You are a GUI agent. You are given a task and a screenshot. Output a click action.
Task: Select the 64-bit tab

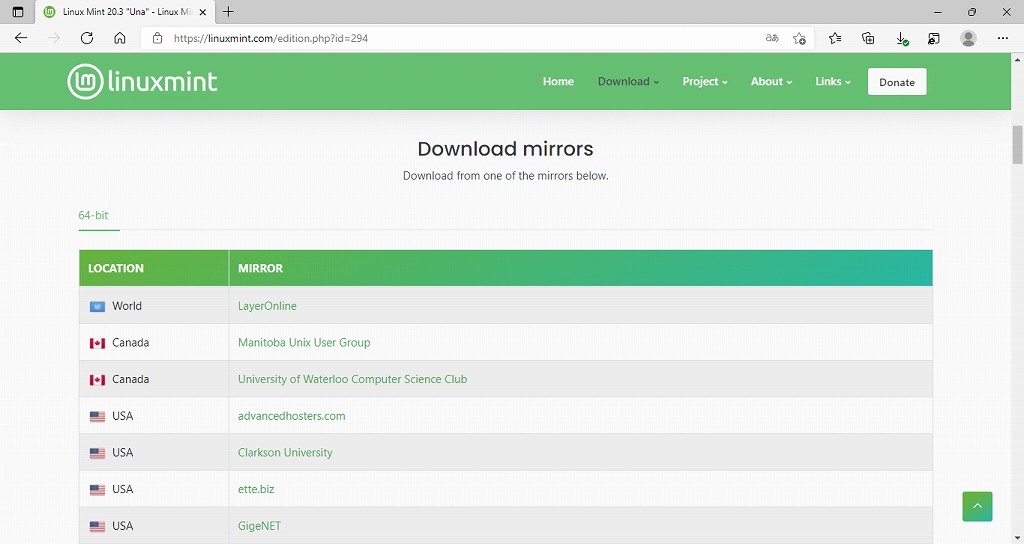[93, 215]
